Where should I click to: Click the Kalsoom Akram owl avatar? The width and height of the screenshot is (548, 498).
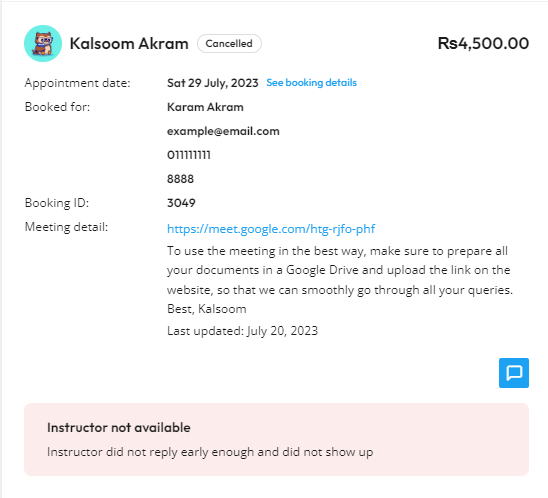tap(43, 44)
